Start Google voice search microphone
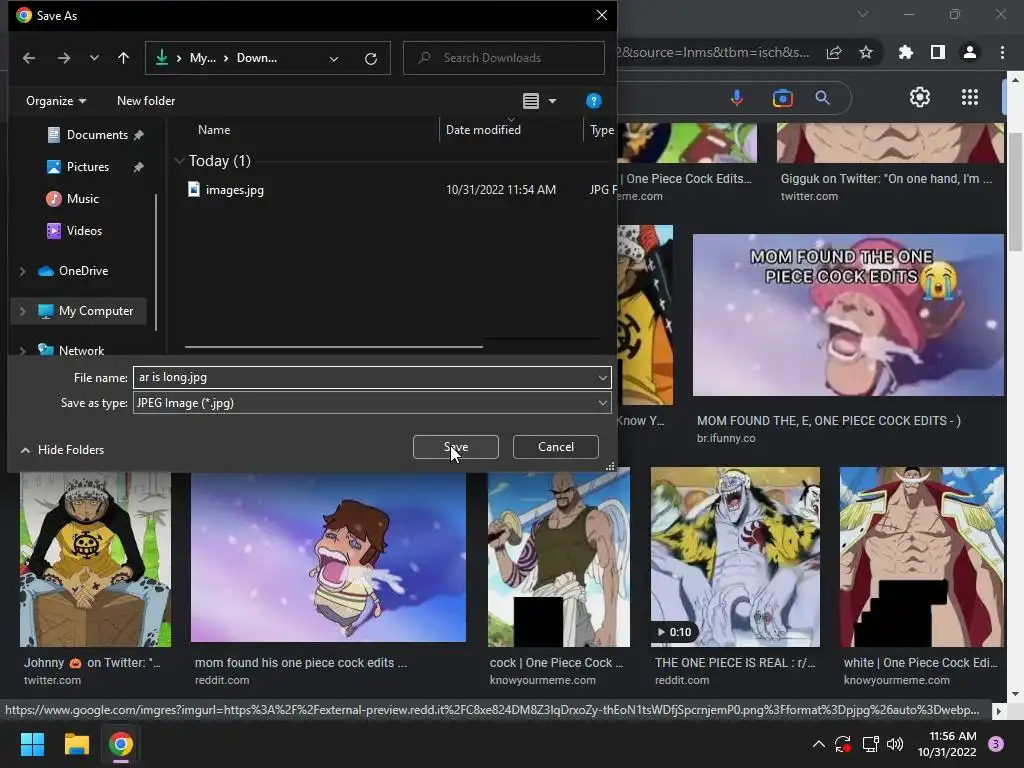Image resolution: width=1024 pixels, height=768 pixels. [x=737, y=98]
